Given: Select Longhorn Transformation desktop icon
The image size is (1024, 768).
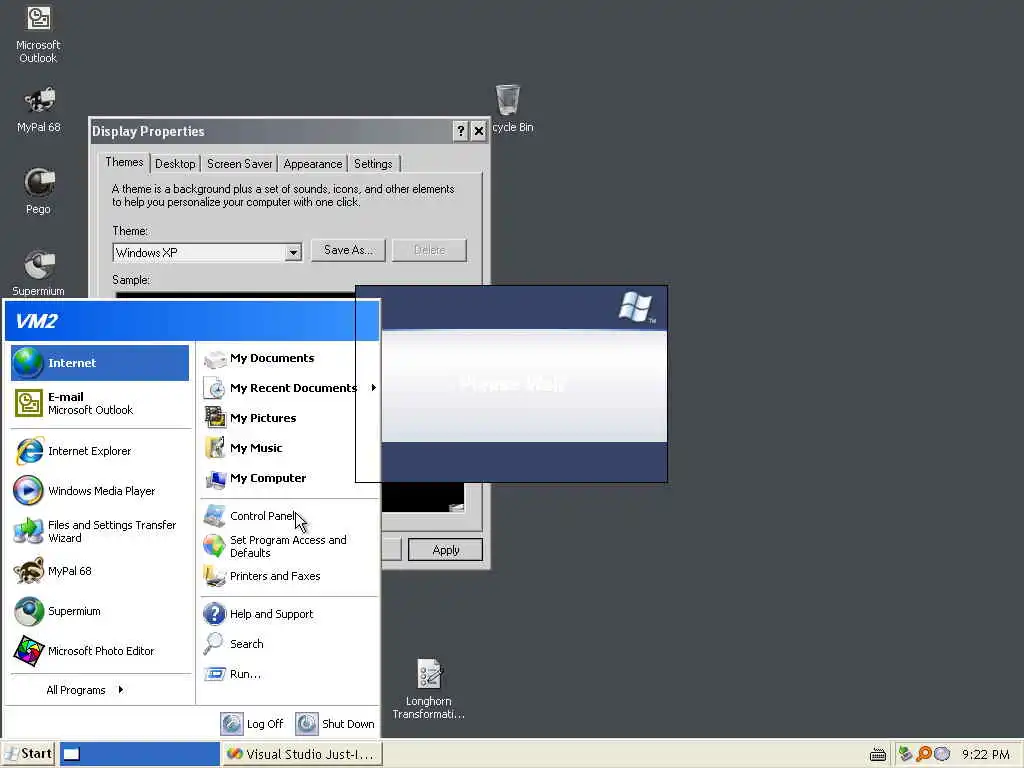Looking at the screenshot, I should (428, 689).
